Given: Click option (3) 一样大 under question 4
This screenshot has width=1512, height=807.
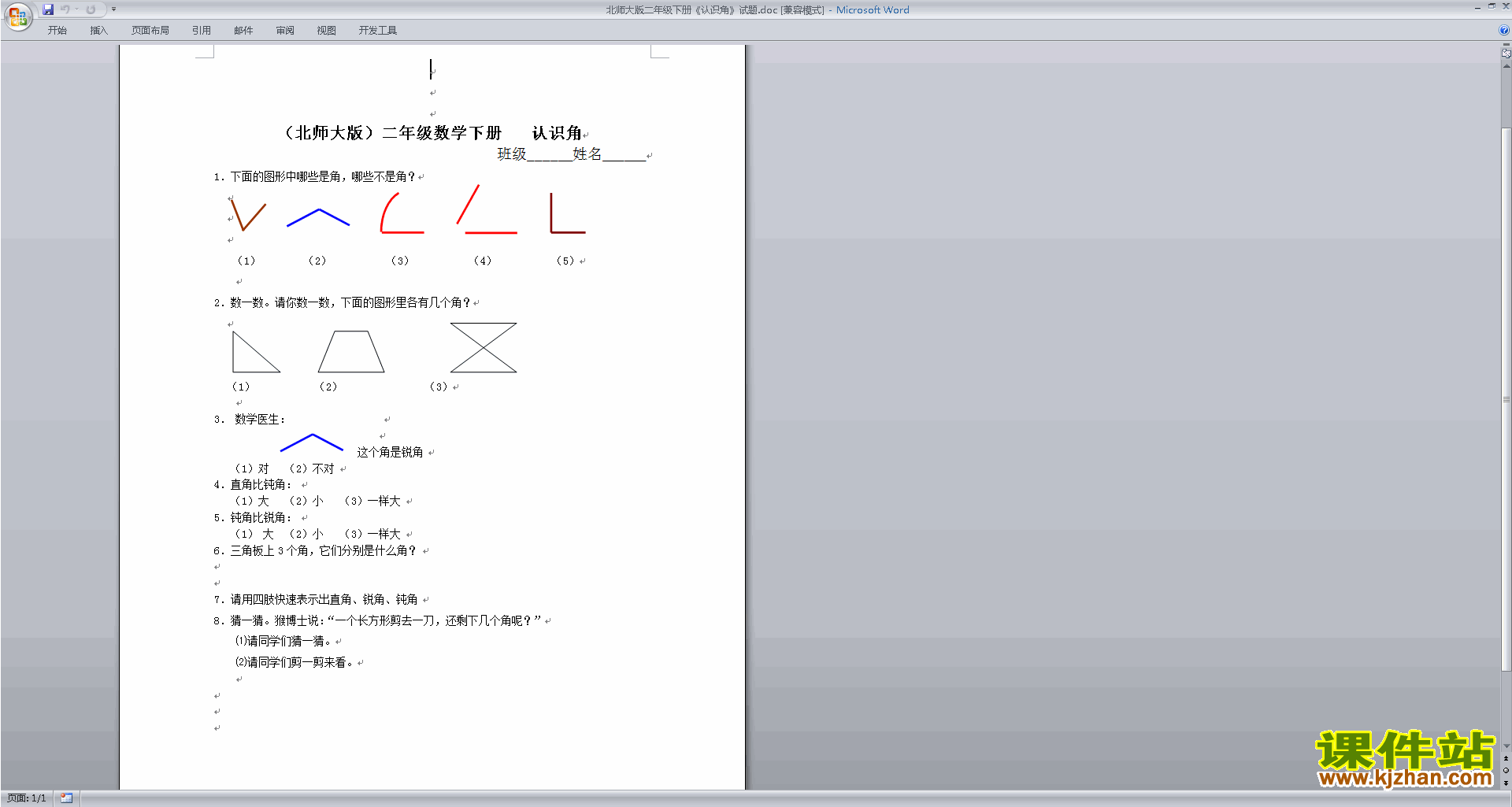Looking at the screenshot, I should (x=372, y=502).
